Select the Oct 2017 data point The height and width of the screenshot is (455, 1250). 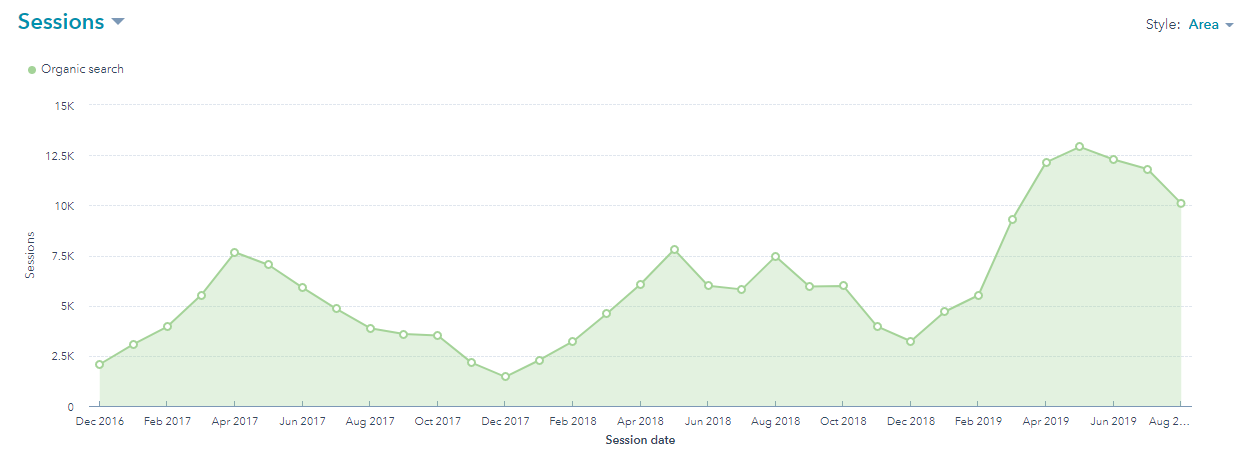(437, 336)
